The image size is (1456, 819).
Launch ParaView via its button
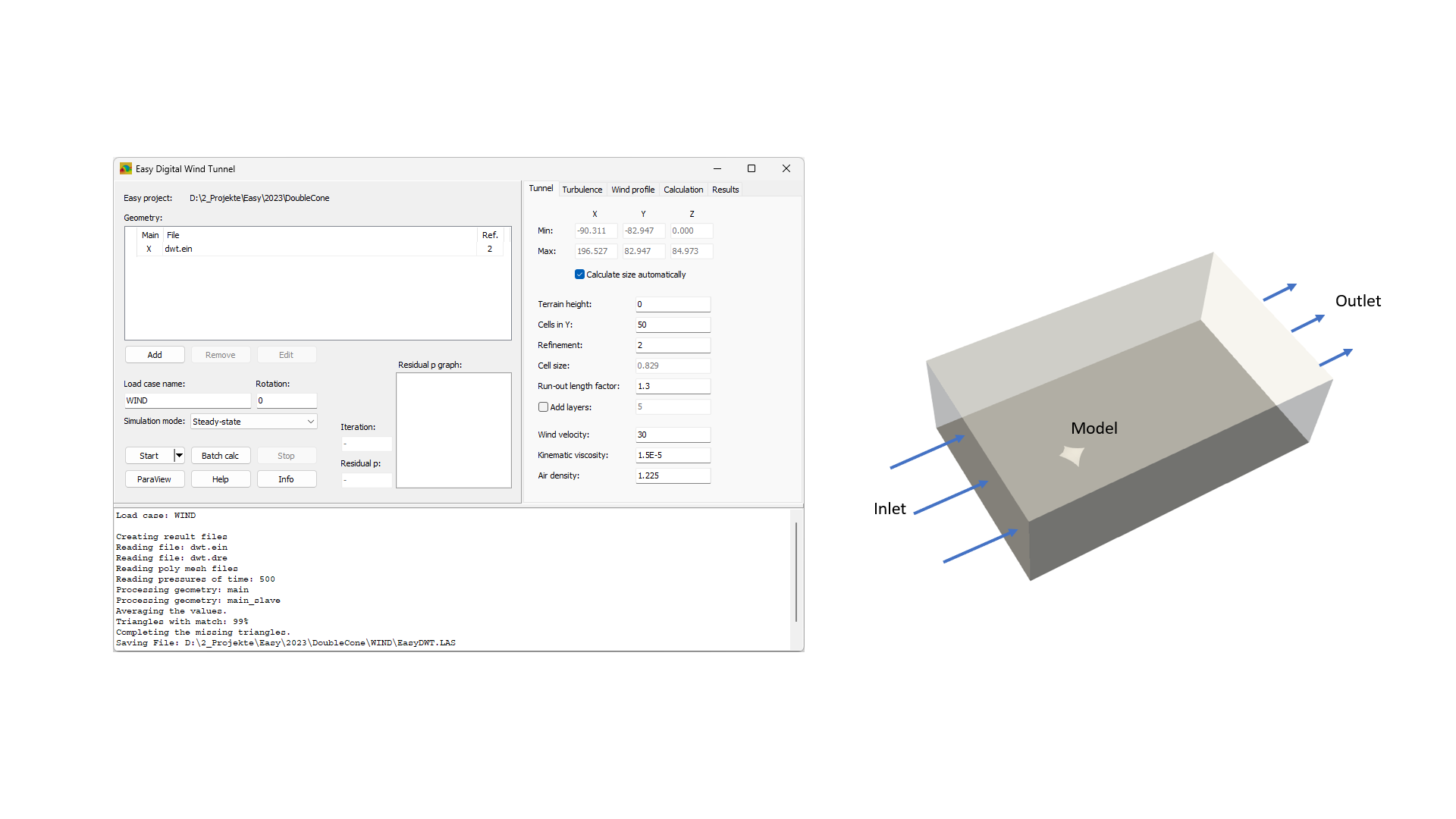pyautogui.click(x=154, y=479)
